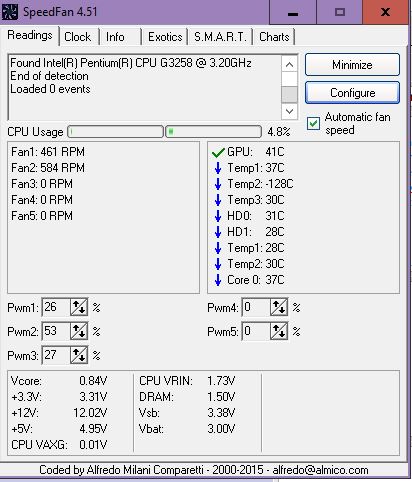Click the 'Loaded 0 events' log line
The image size is (412, 482).
[x=50, y=89]
